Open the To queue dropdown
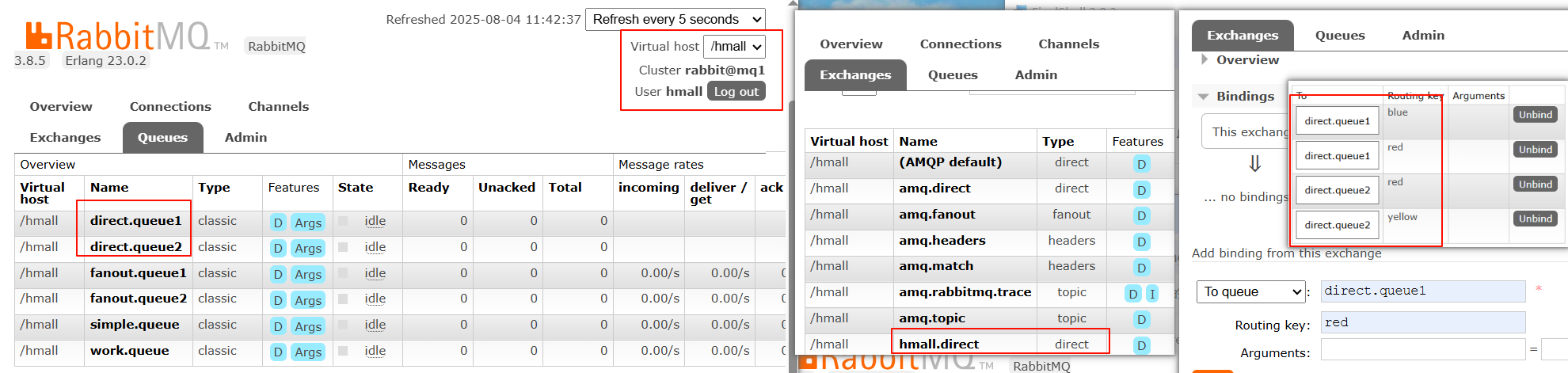Viewport: 1568px width, 373px height. coord(1250,291)
